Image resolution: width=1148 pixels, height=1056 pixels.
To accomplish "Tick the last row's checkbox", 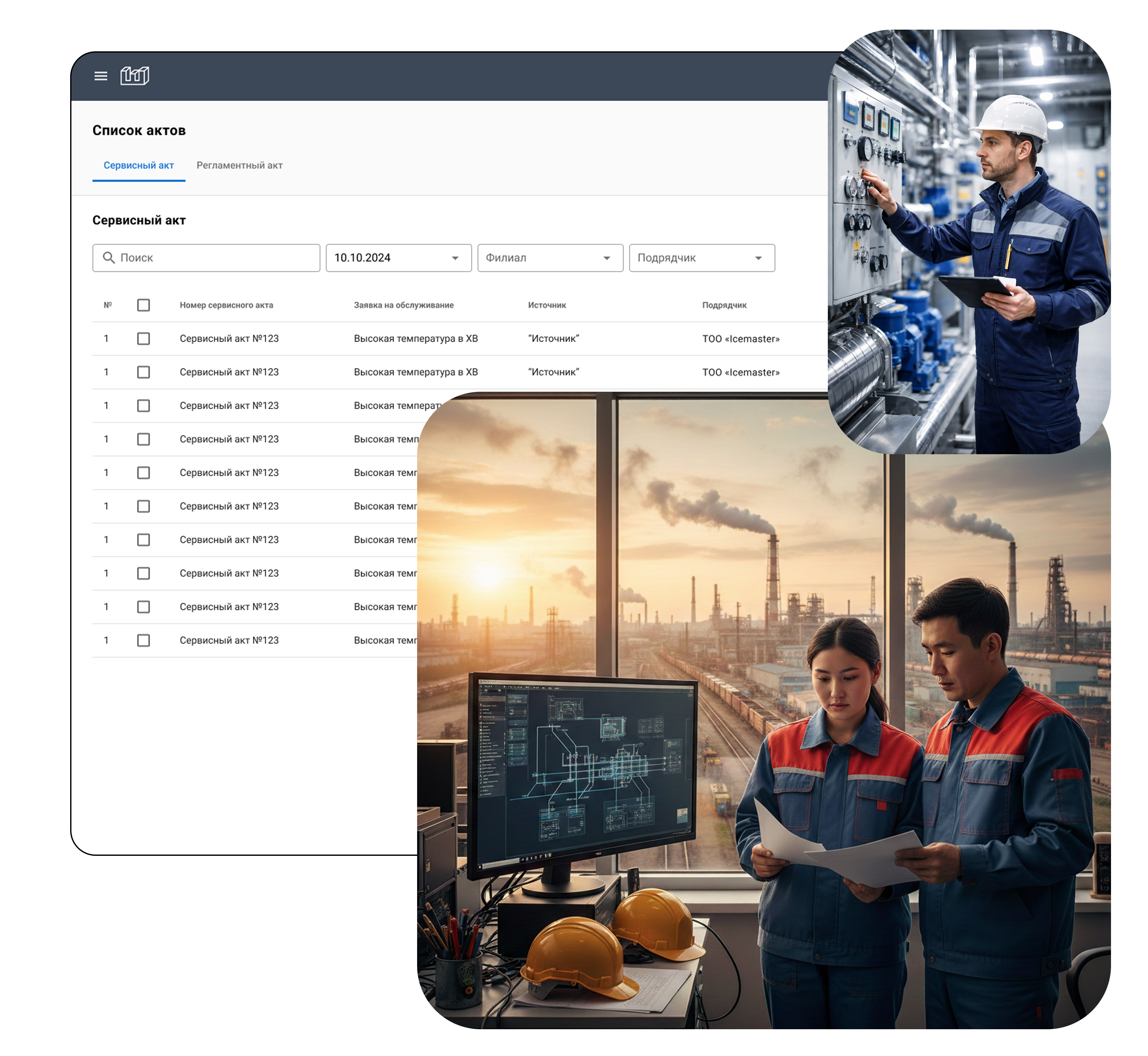I will coord(143,641).
